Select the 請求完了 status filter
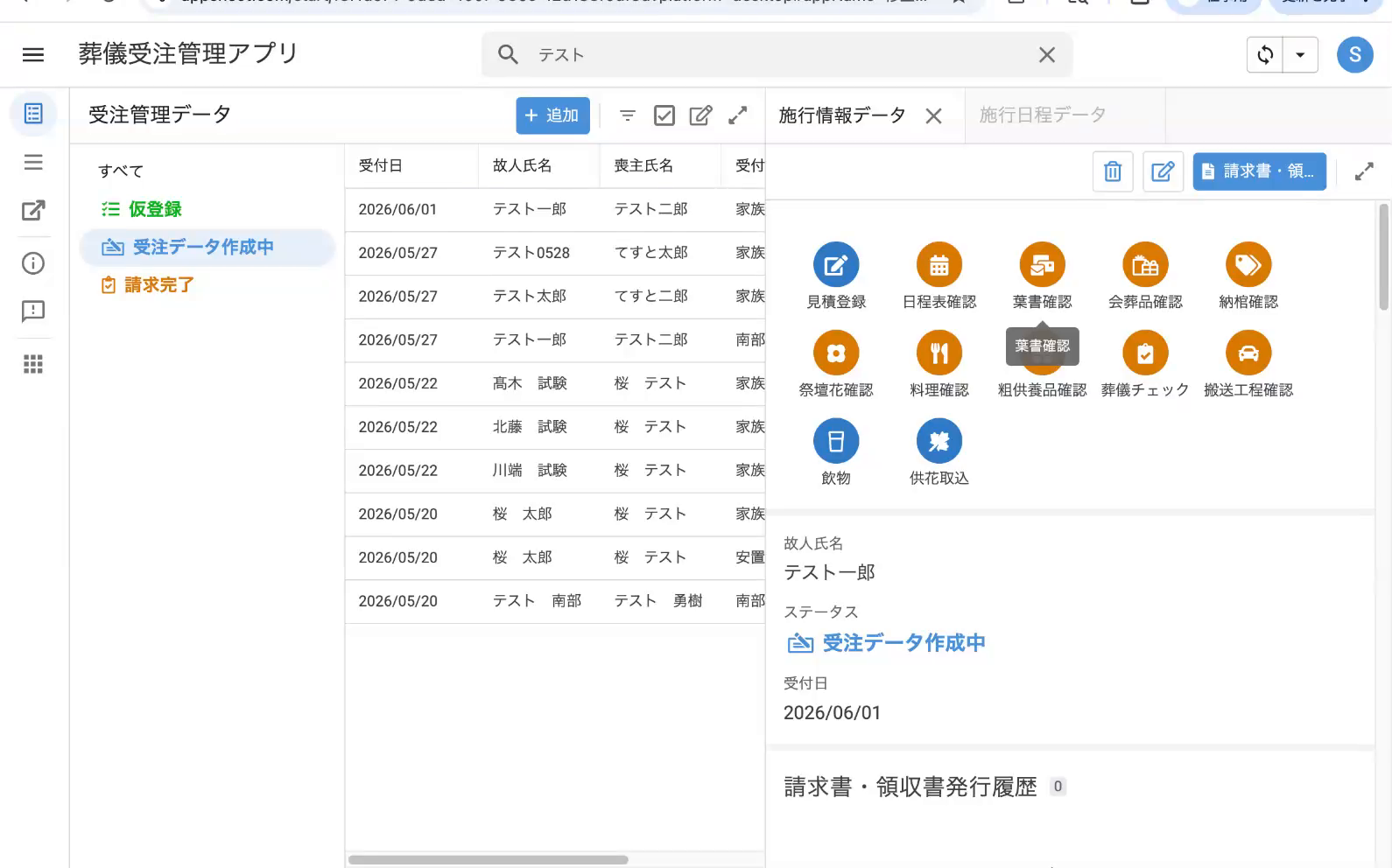 tap(147, 285)
